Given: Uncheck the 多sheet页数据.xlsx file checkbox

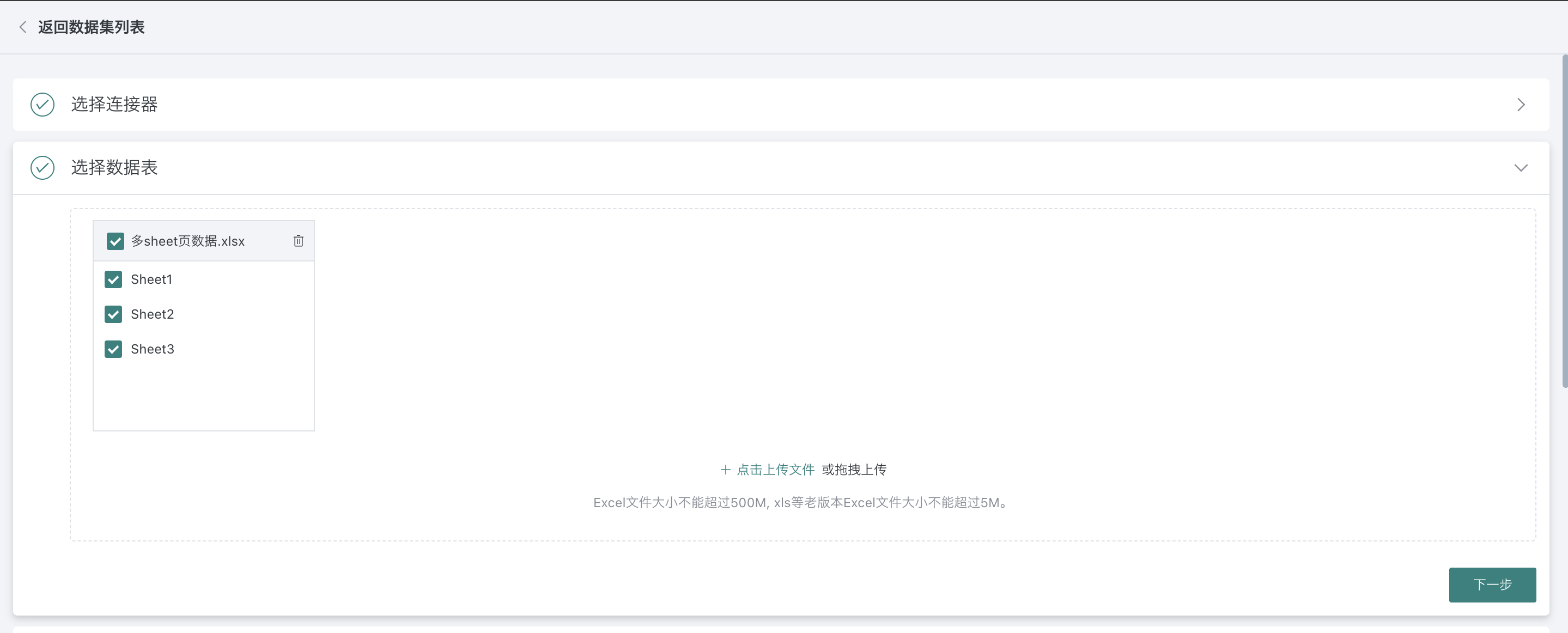Looking at the screenshot, I should [x=116, y=241].
